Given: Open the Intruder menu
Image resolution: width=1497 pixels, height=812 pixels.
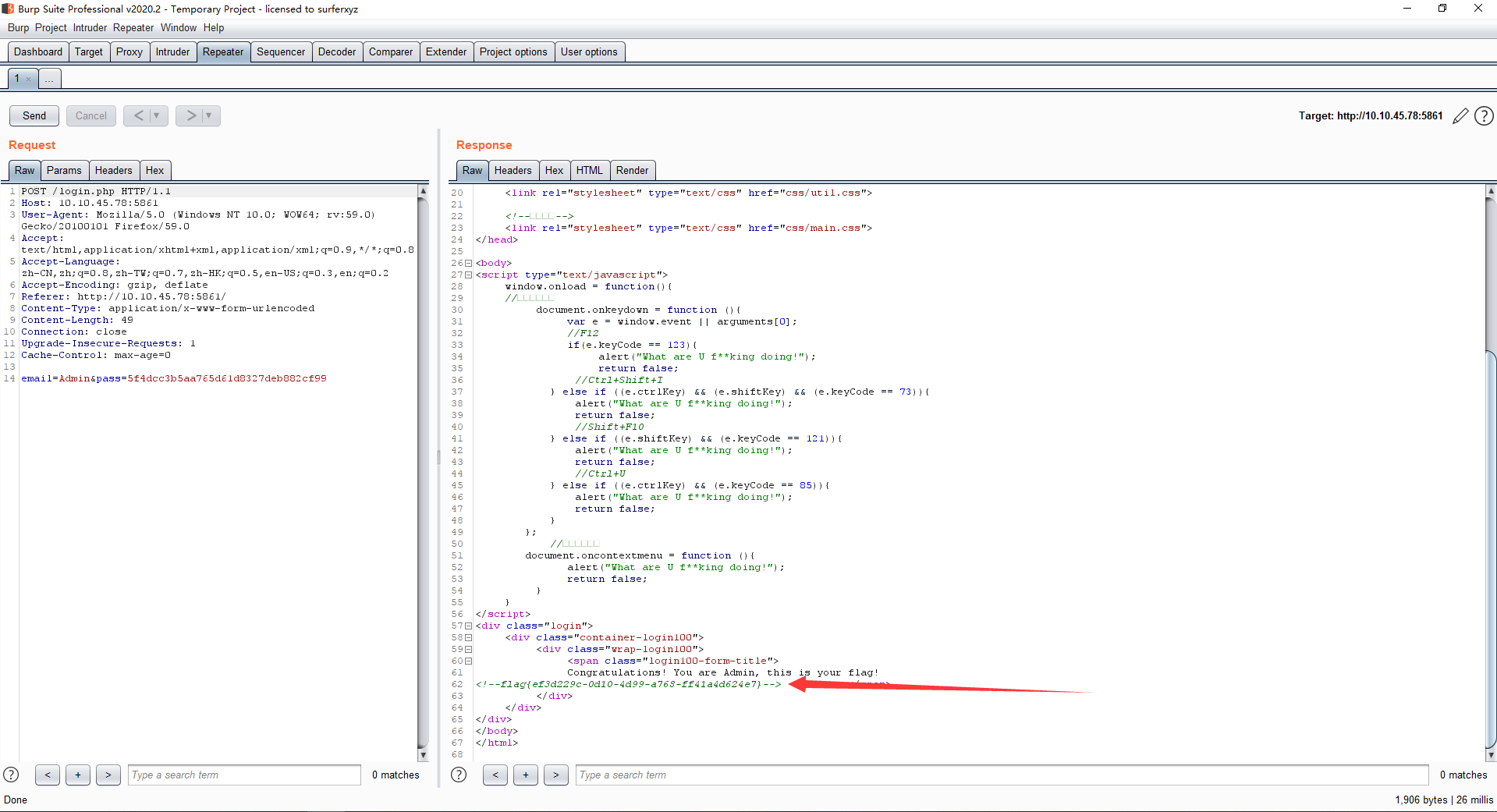Looking at the screenshot, I should 90,27.
